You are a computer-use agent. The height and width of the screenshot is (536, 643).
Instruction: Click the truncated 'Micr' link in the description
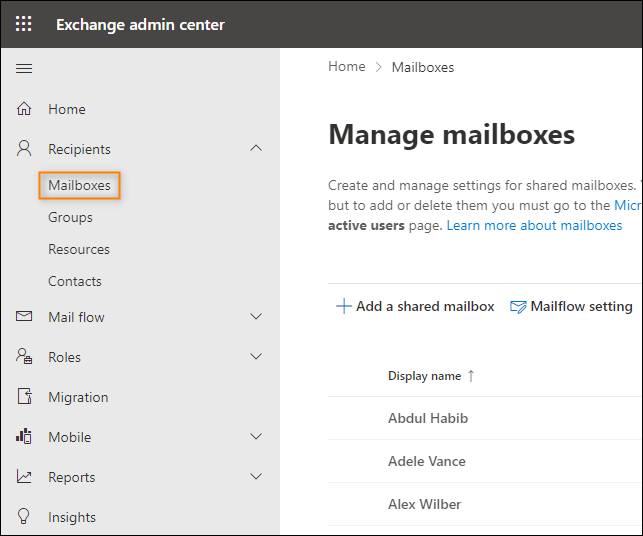(628, 205)
